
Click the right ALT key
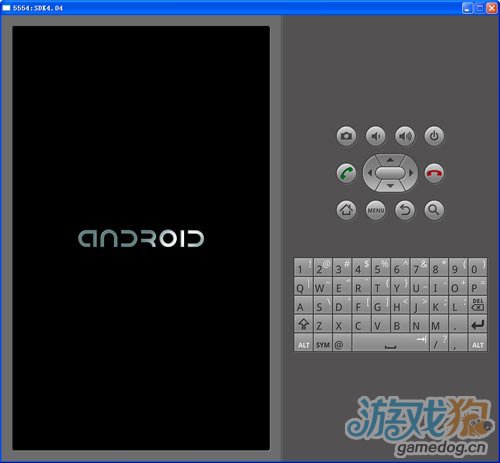pyautogui.click(x=478, y=343)
